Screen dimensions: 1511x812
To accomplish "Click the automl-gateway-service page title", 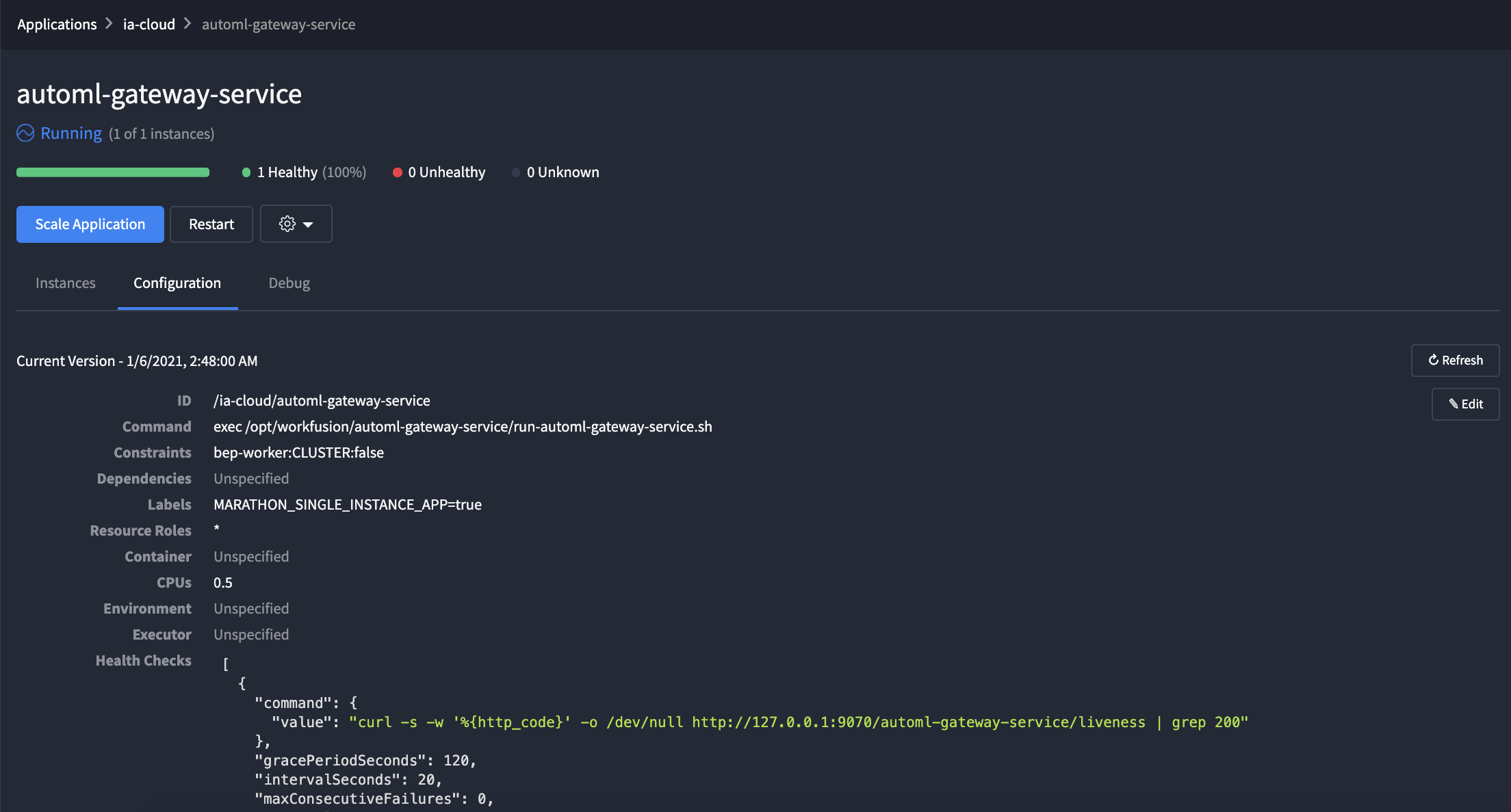I will [x=159, y=94].
